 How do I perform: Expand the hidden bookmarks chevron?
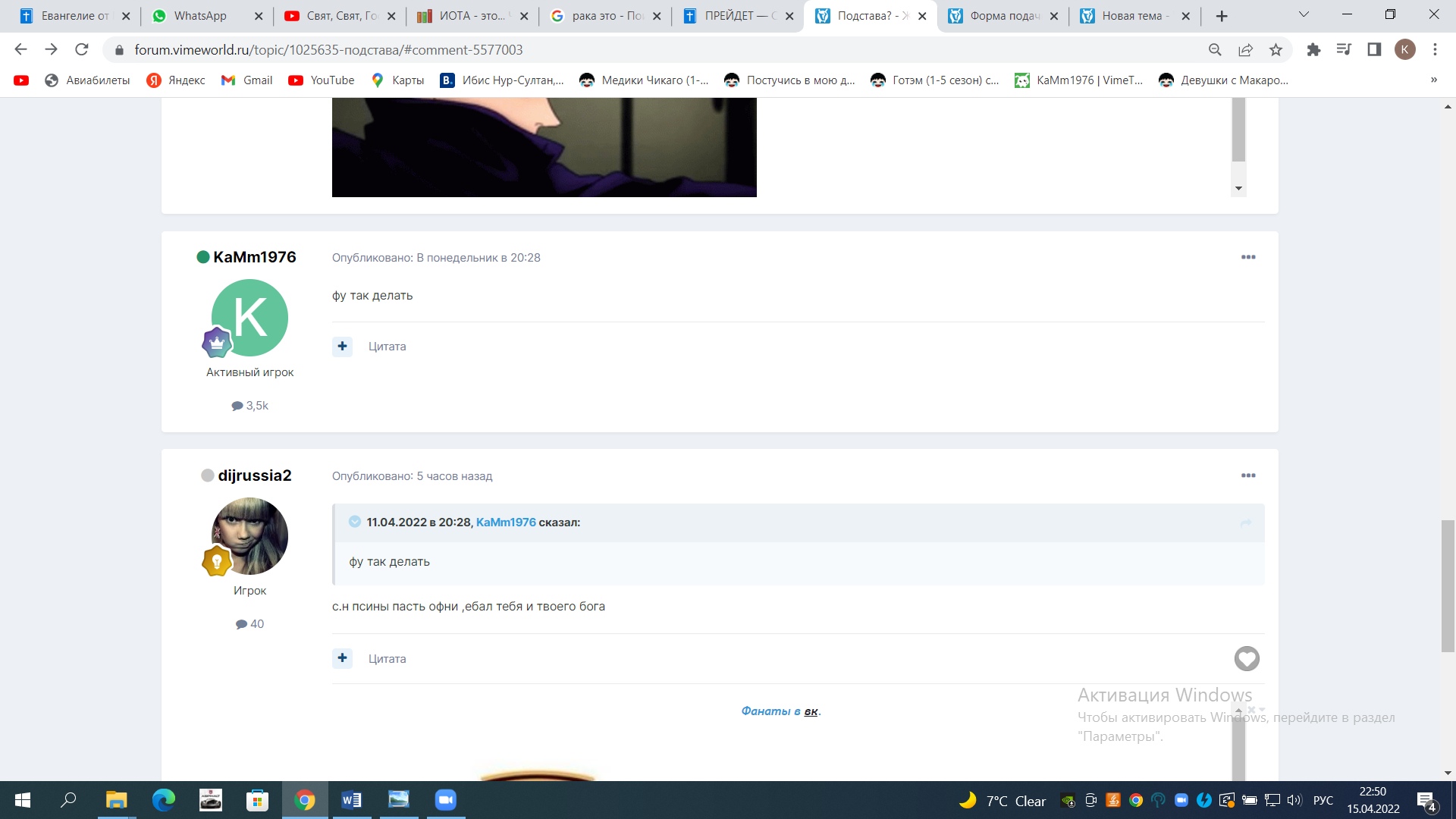tap(1433, 80)
